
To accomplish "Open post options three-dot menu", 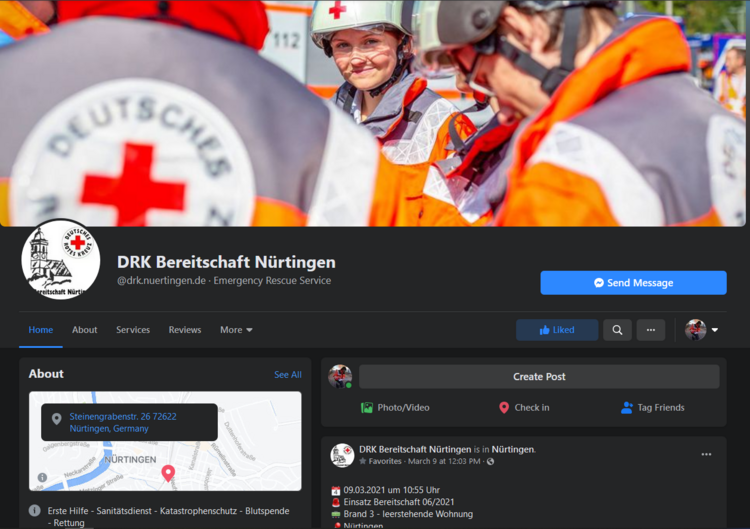I will (x=706, y=454).
